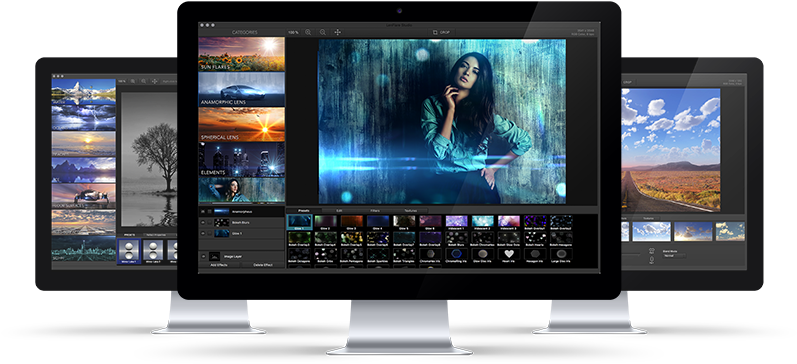Click zoom in magnifier in center window toolbar
The image size is (797, 364).
[308, 32]
